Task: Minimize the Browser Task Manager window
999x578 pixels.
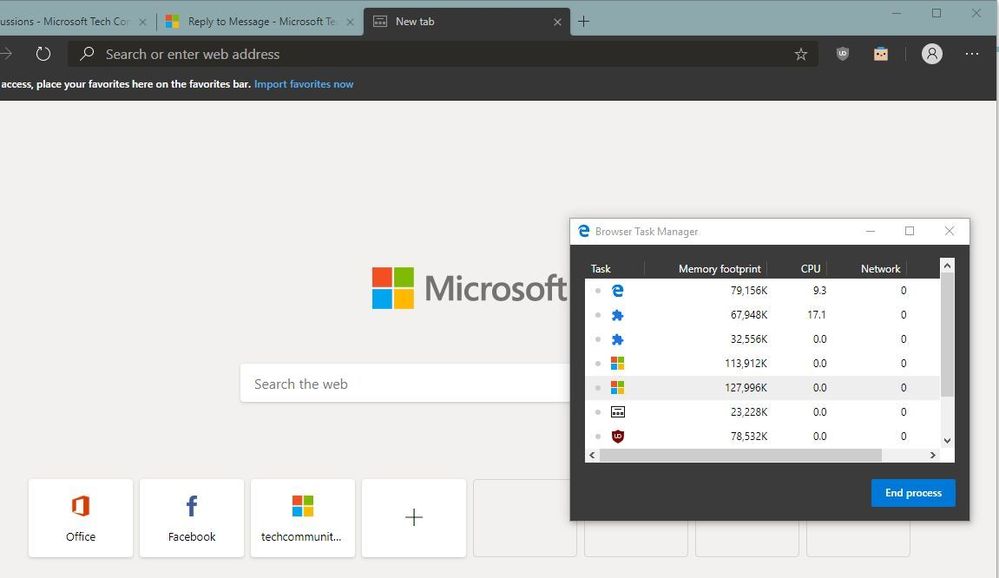Action: point(870,231)
